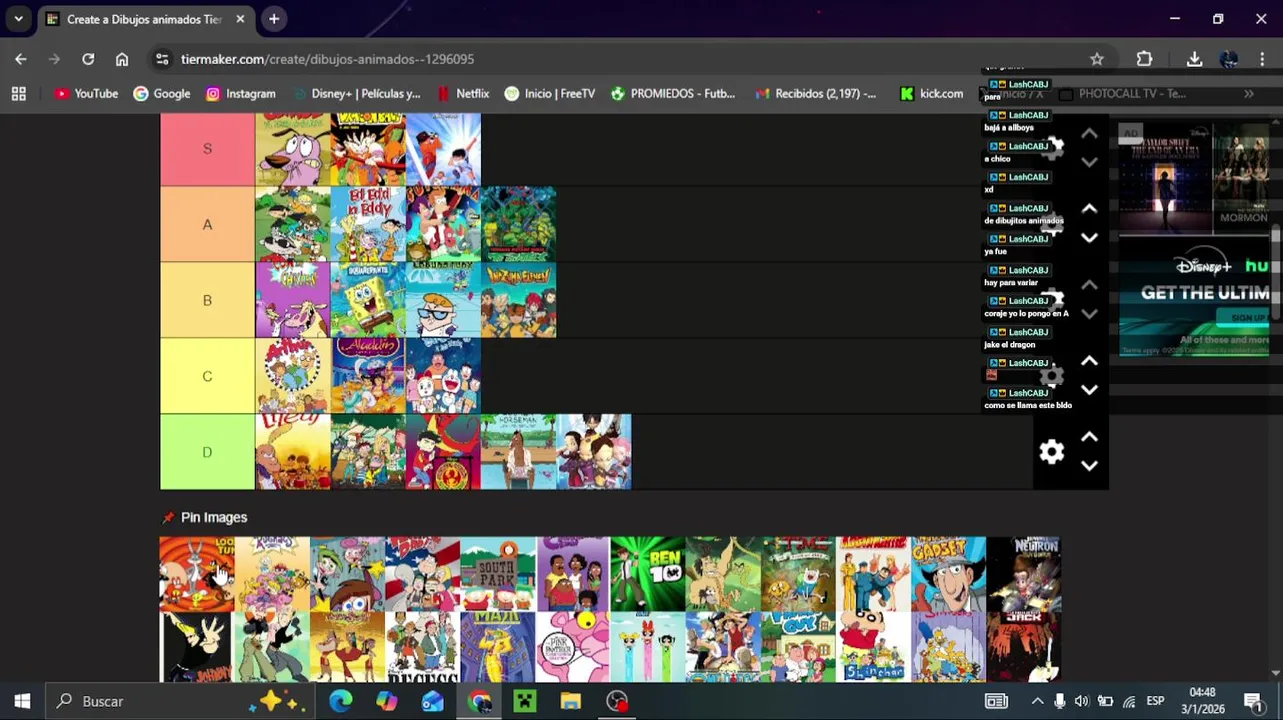Open Recibidos Gmail bookmark

tap(816, 93)
